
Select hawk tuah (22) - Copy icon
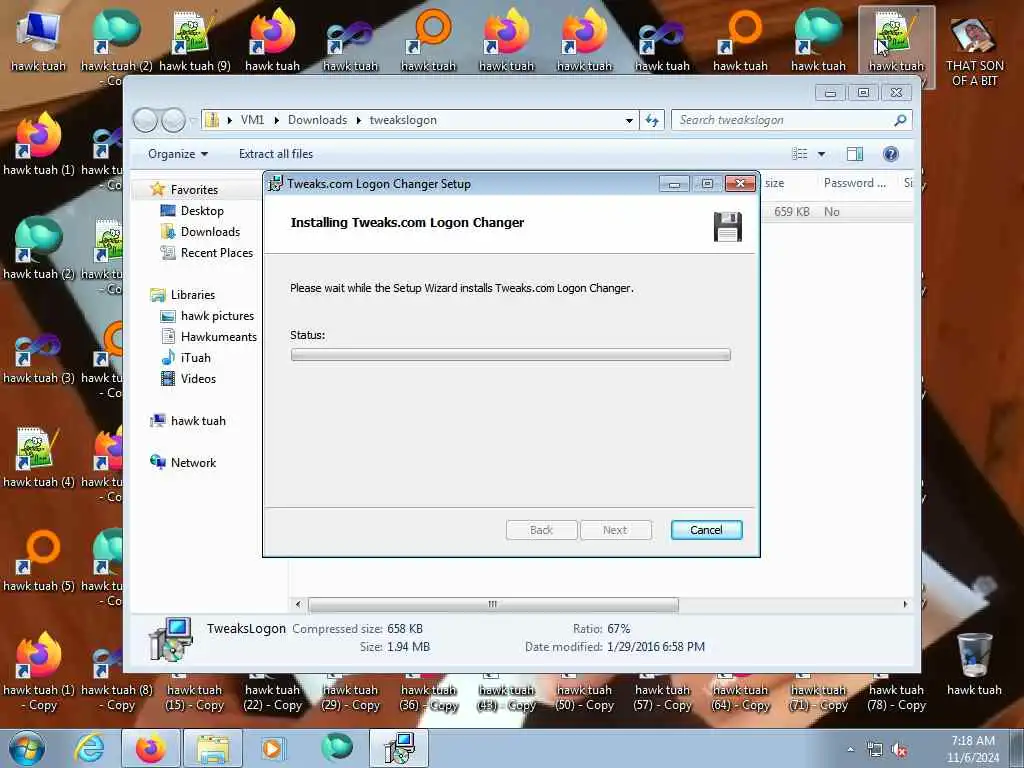272,694
